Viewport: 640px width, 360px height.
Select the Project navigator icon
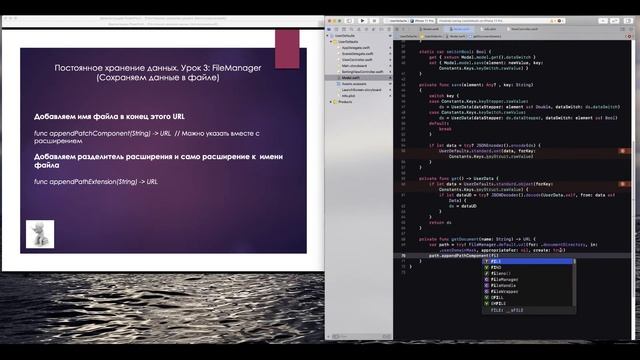click(x=329, y=29)
